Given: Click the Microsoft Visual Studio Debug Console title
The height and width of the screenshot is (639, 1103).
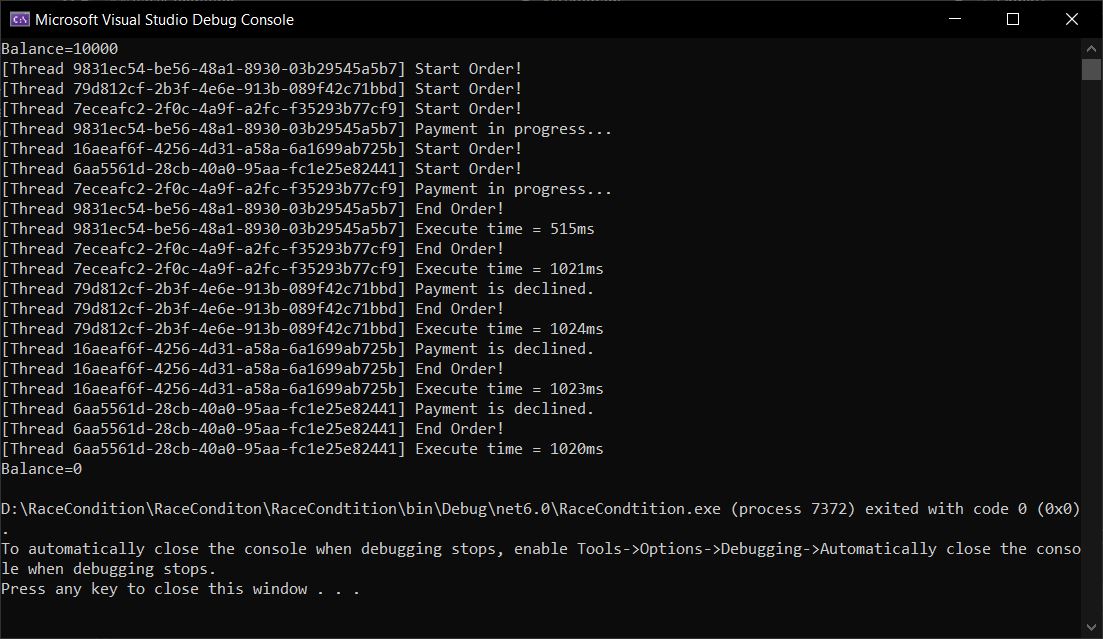Looking at the screenshot, I should click(x=164, y=19).
